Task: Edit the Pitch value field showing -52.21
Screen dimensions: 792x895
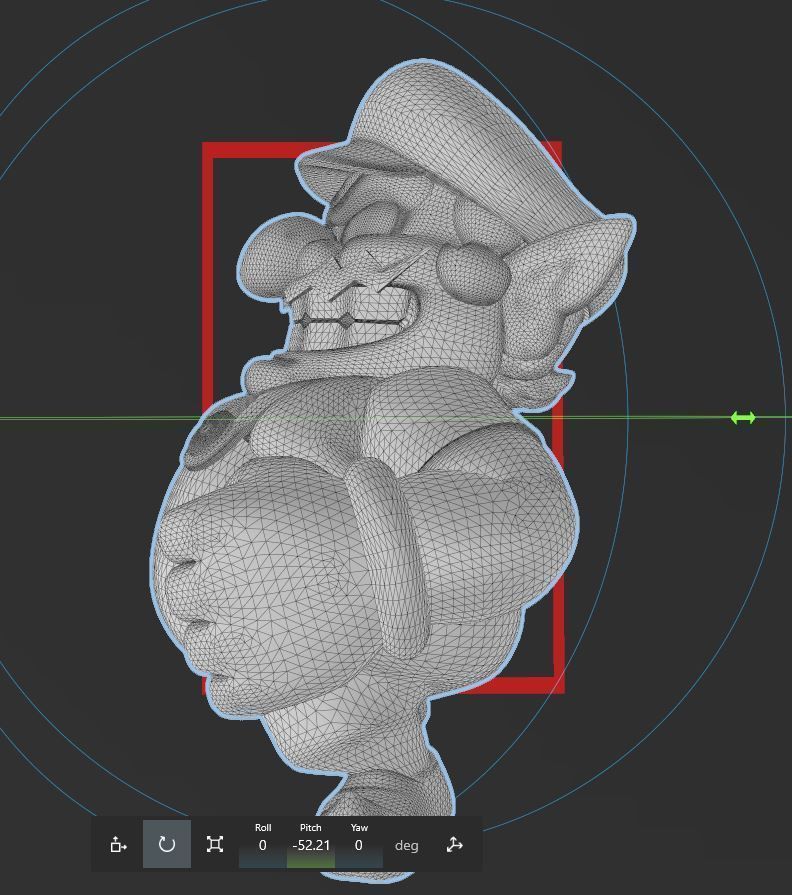Action: 310,845
